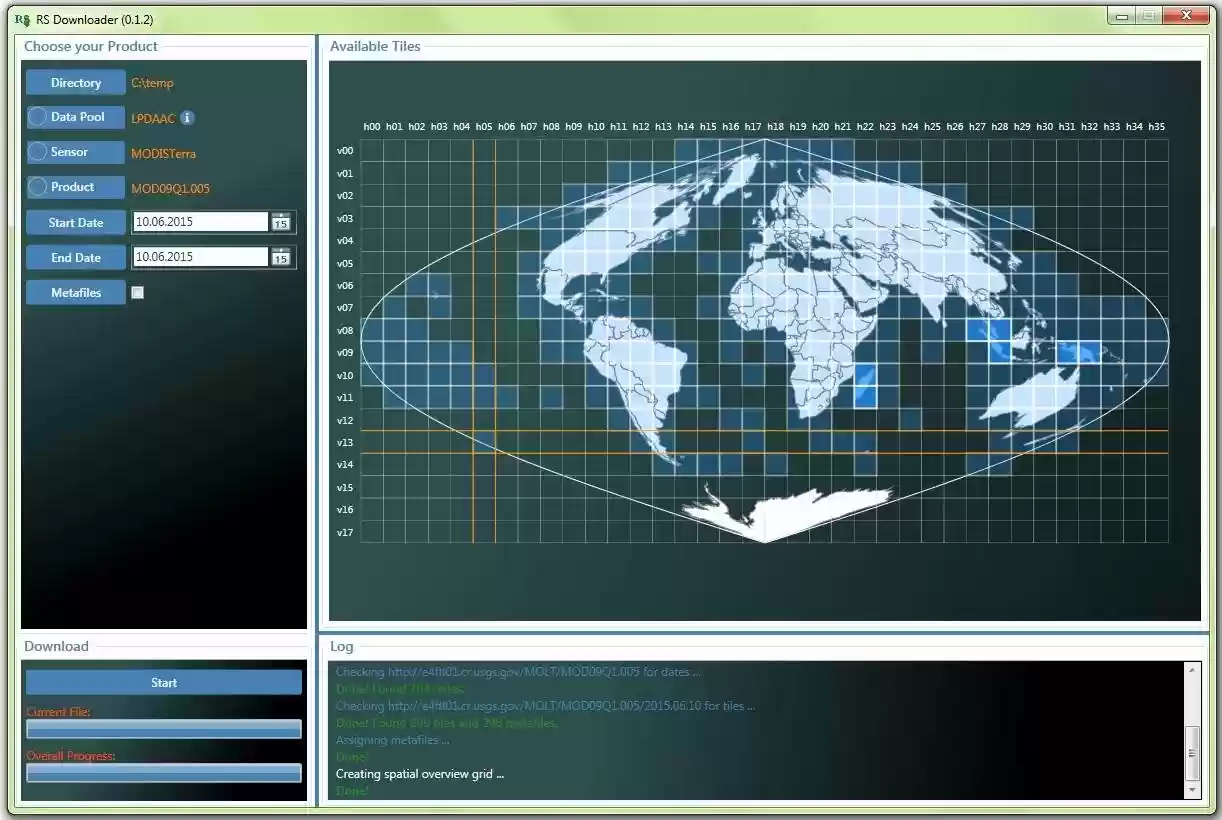Click inside the Start Date input field
Viewport: 1222px width, 820px height.
coord(195,222)
